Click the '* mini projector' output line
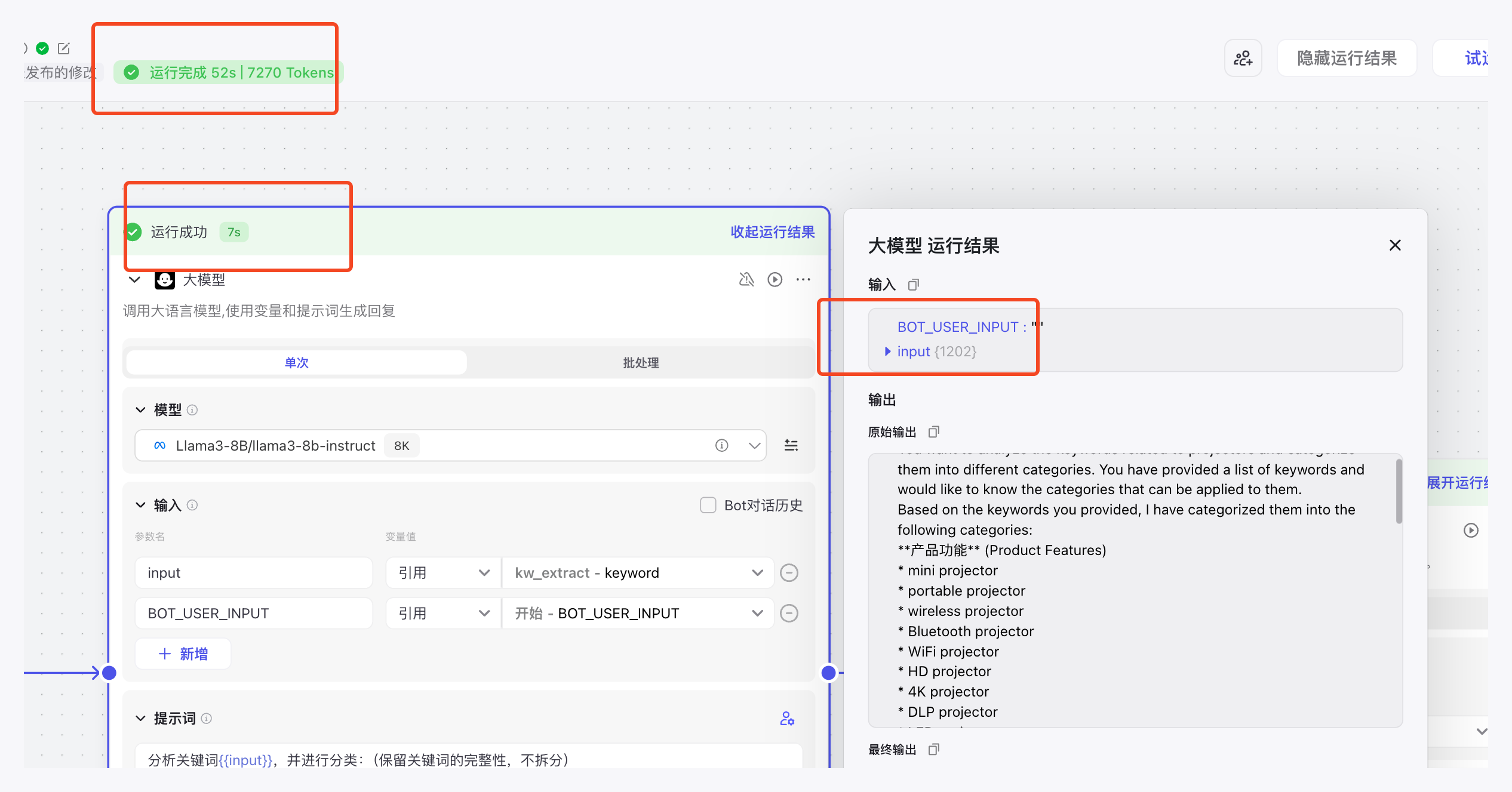The width and height of the screenshot is (1512, 792). point(948,571)
